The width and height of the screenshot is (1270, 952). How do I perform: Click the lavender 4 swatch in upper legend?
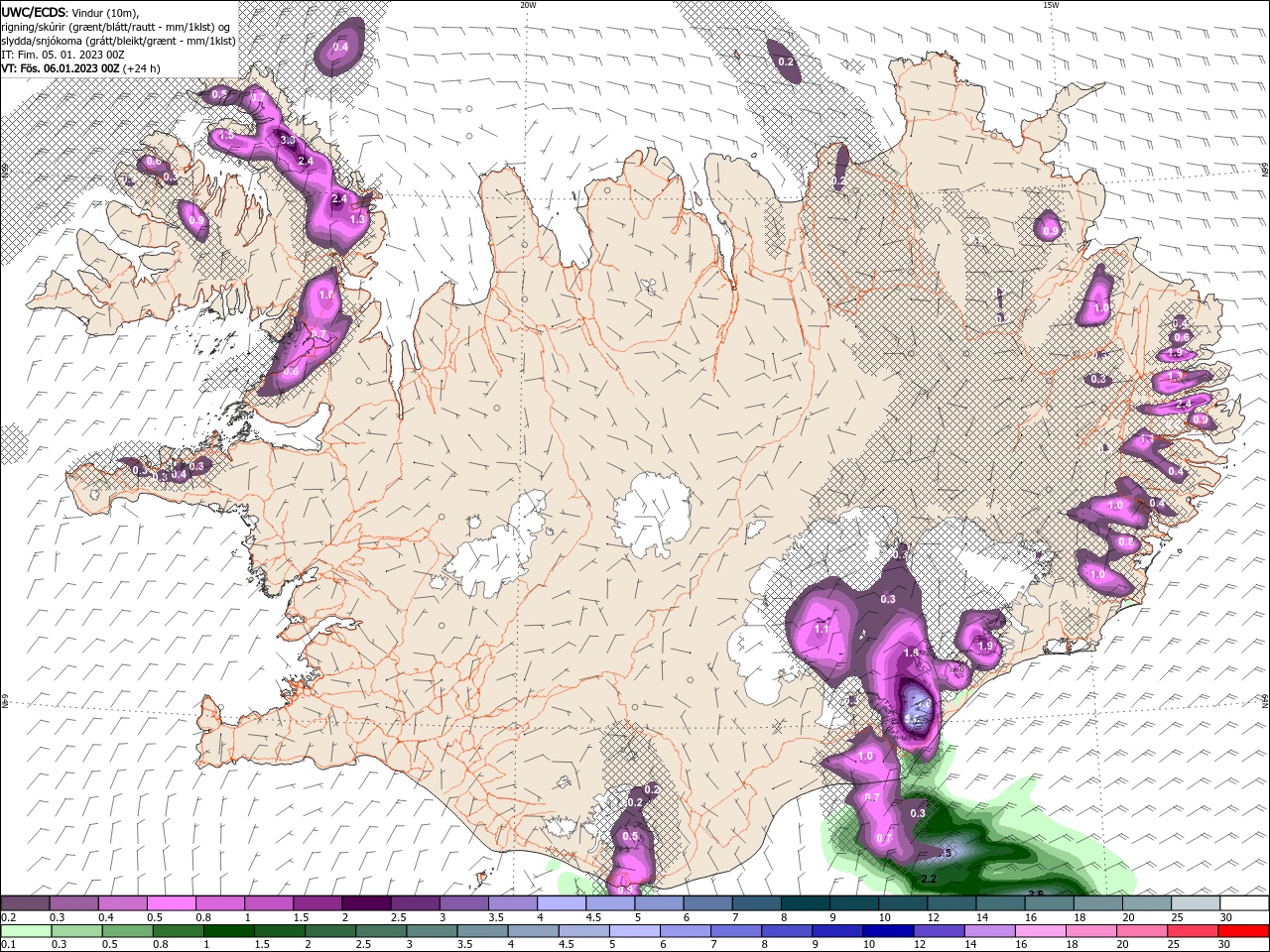point(561,903)
